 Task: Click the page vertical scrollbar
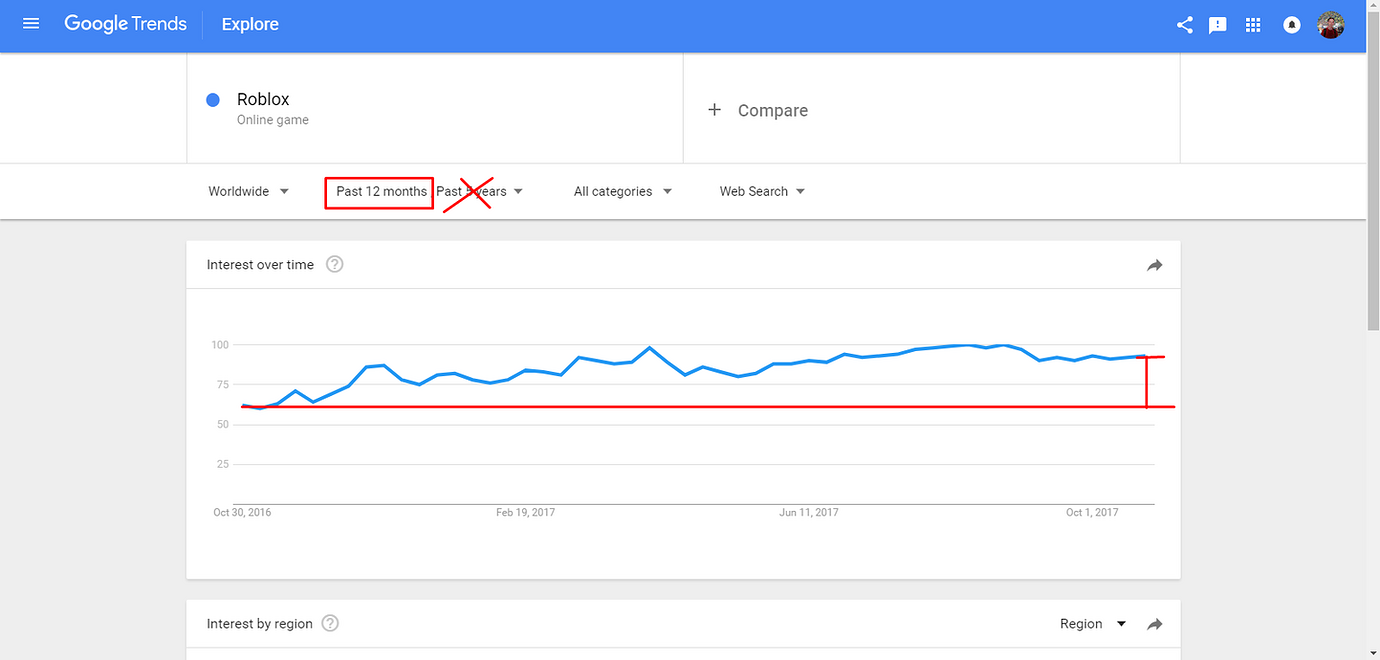1373,200
